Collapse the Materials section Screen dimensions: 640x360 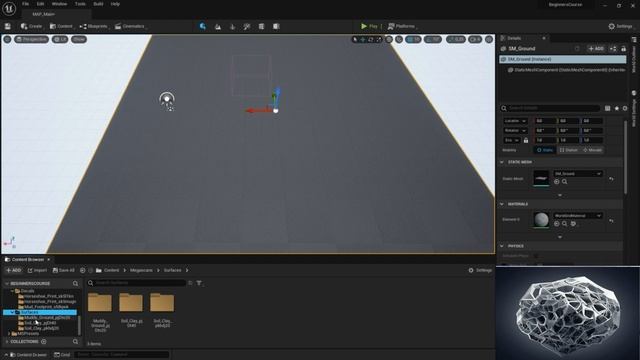coord(502,204)
